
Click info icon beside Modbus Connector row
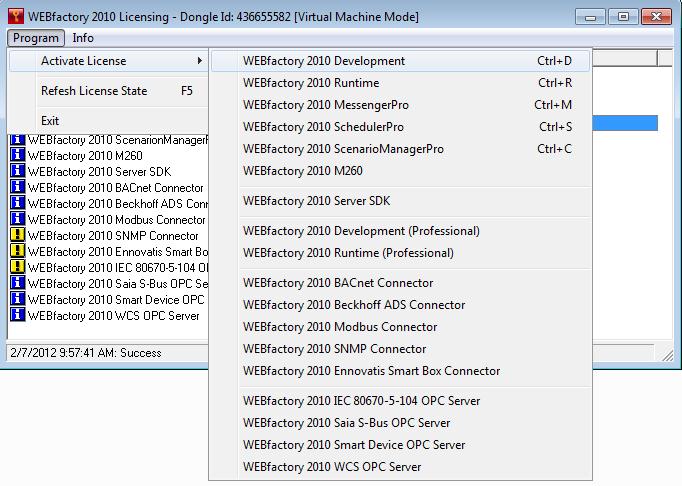pyautogui.click(x=17, y=219)
